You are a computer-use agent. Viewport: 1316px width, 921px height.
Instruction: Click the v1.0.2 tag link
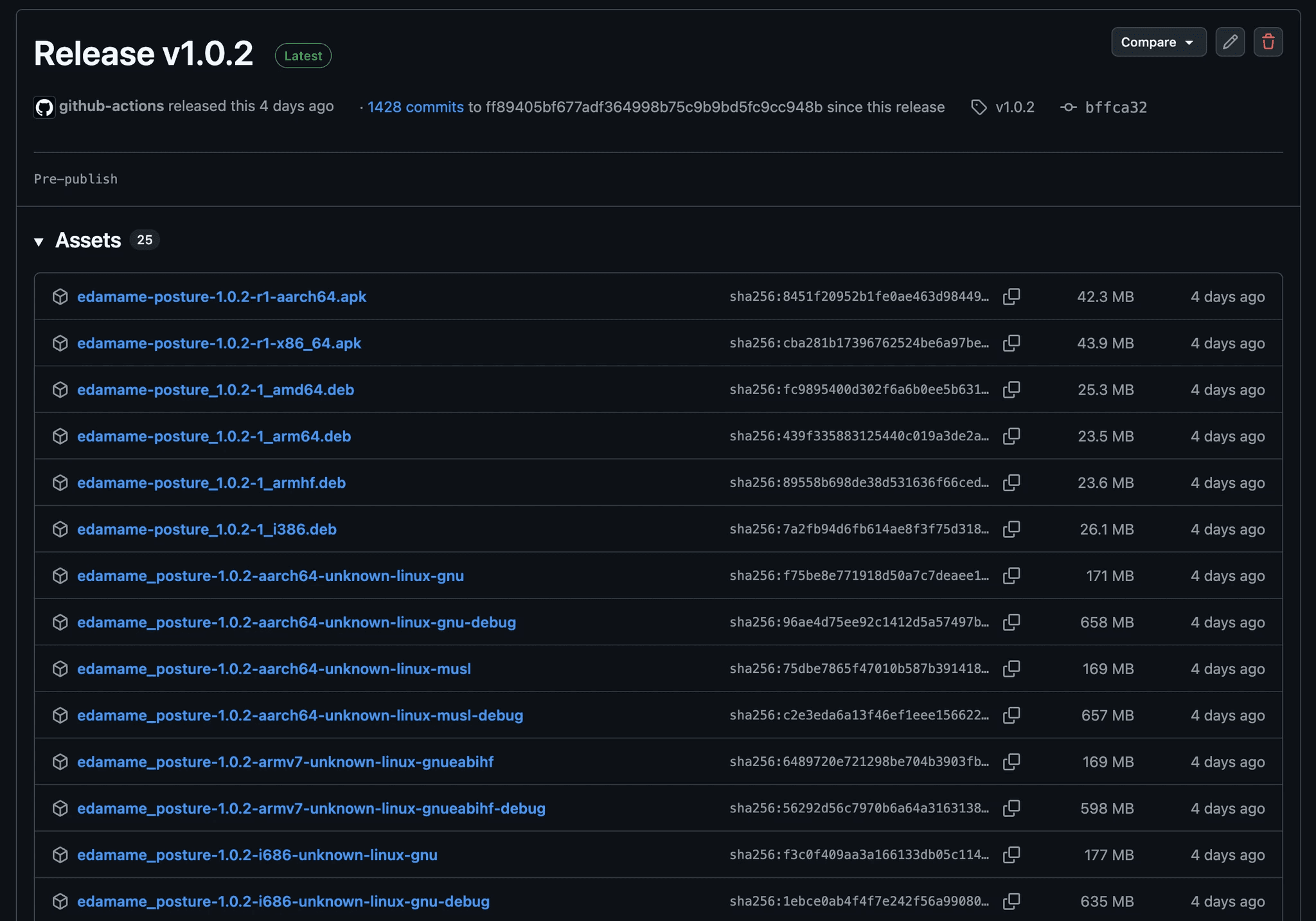1015,107
